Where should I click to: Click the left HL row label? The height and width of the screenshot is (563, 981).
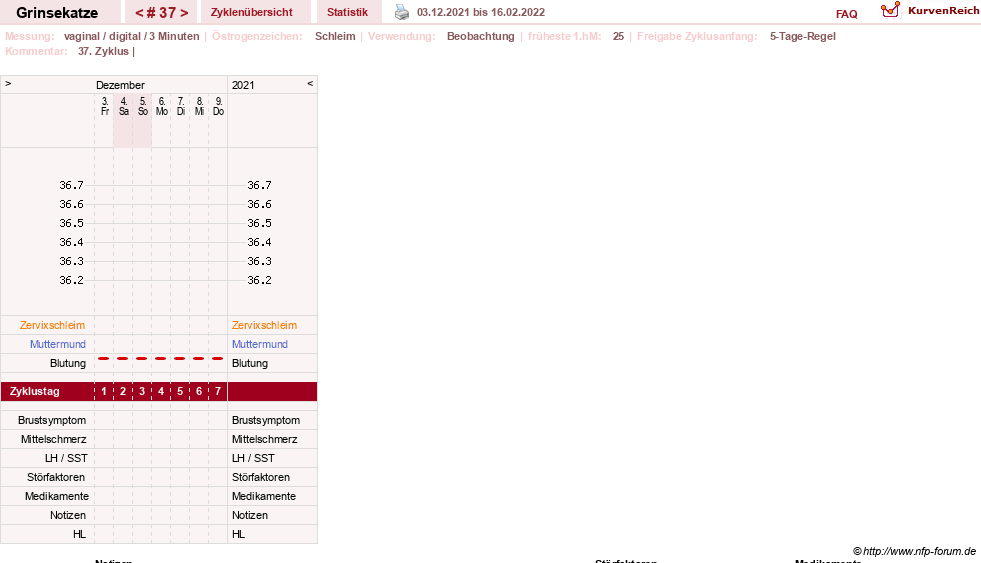(x=79, y=534)
